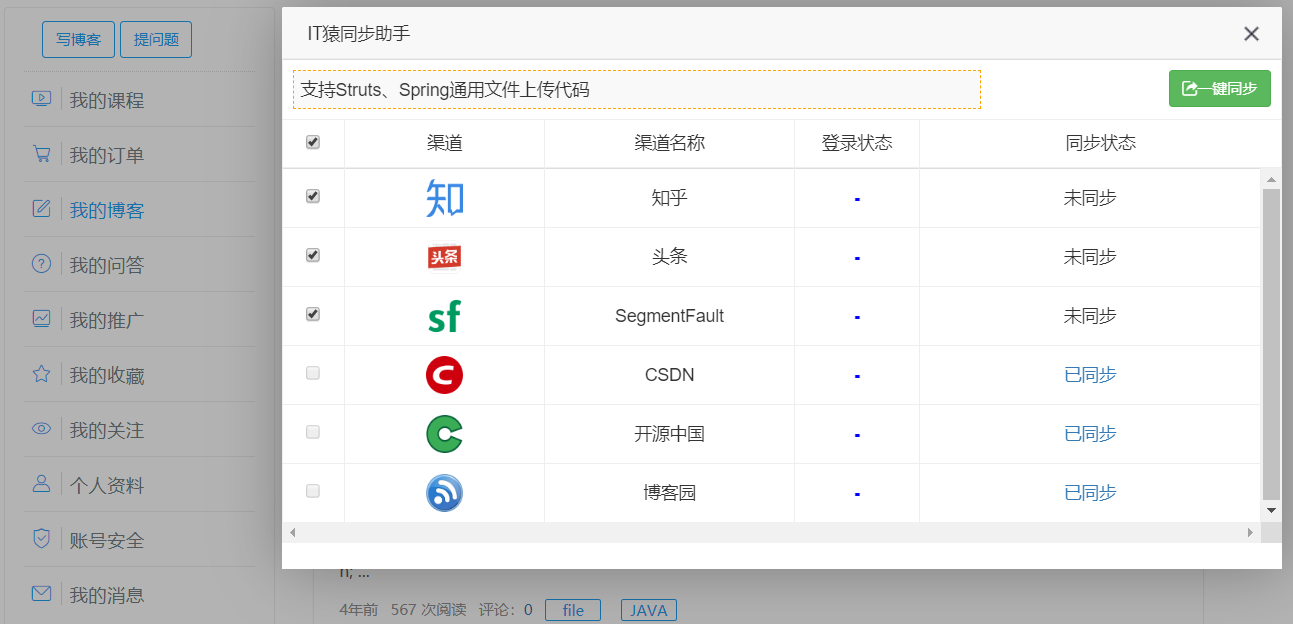Click the shopping cart icon beside 我的订单

tap(41, 154)
